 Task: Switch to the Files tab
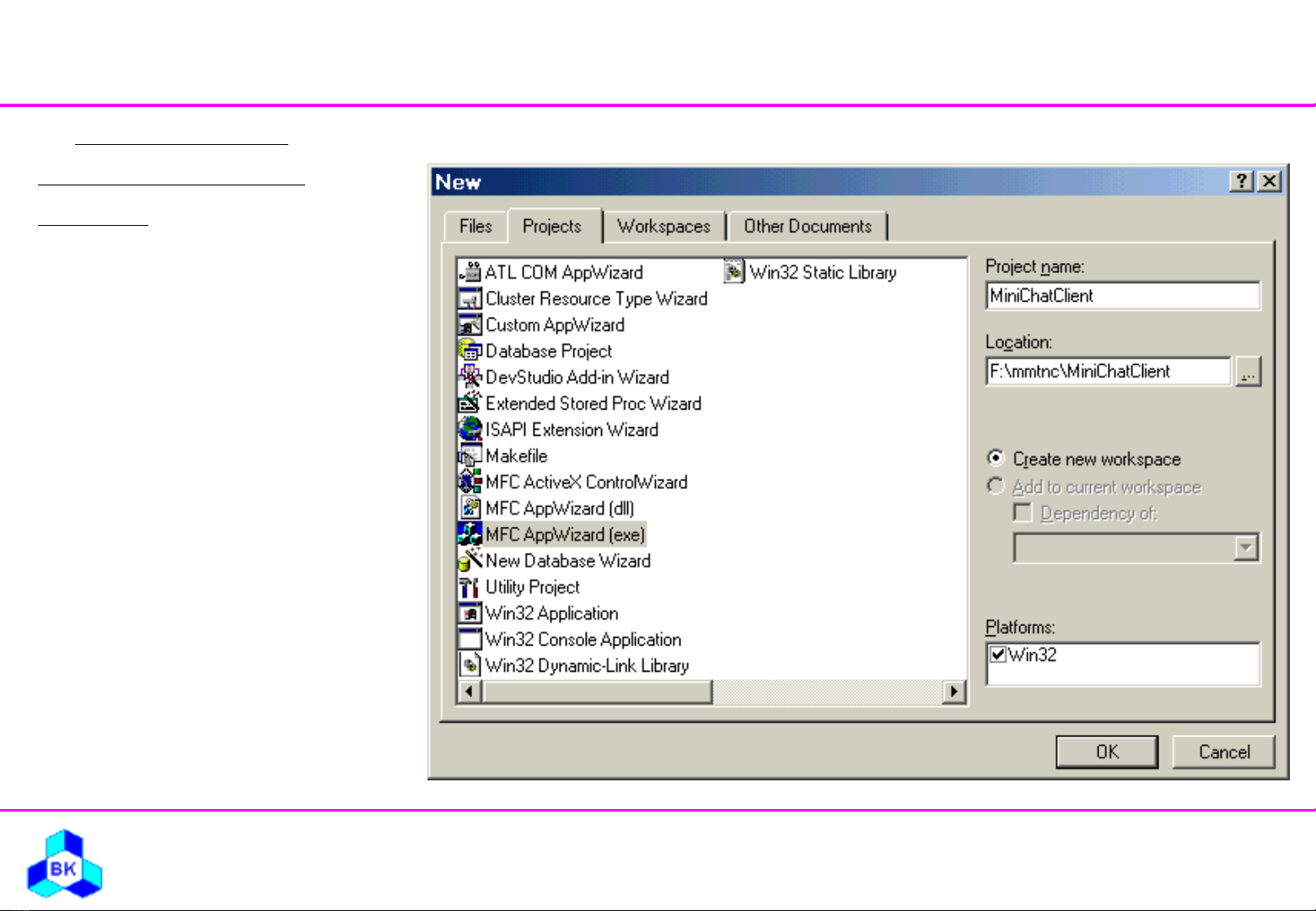tap(475, 226)
